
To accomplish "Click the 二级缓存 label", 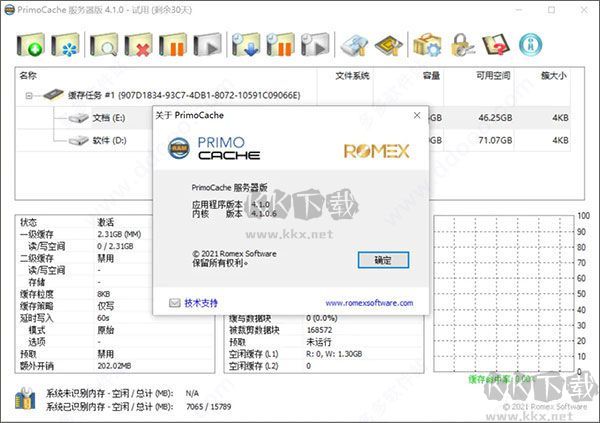I will click(x=37, y=258).
